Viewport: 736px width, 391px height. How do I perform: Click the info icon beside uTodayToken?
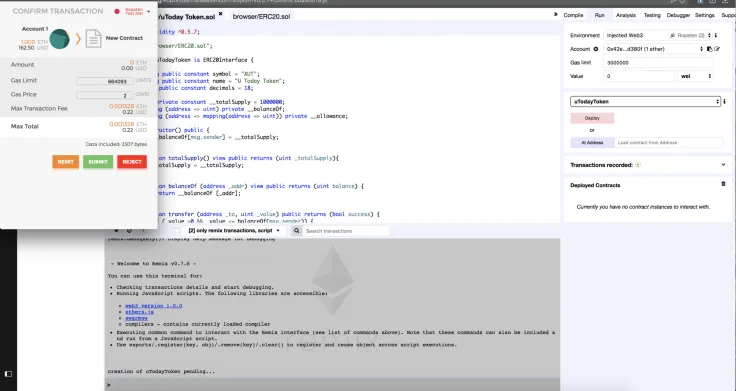724,101
